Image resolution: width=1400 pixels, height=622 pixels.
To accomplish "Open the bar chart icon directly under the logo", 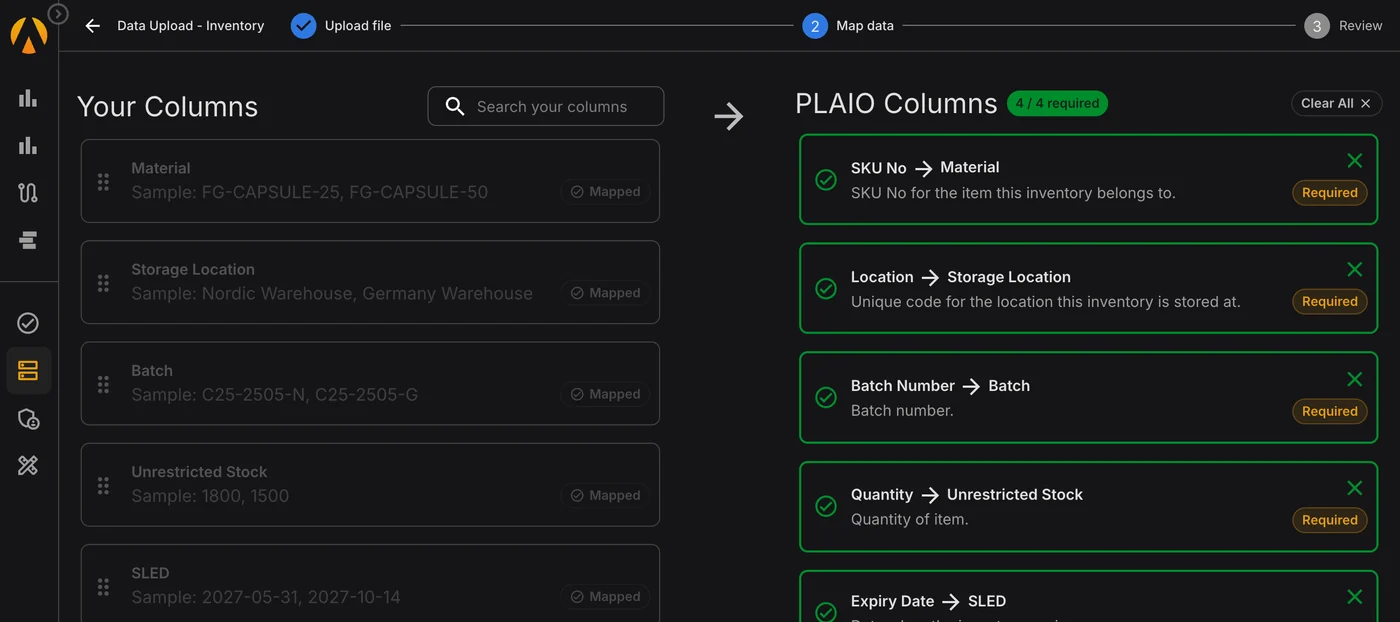I will pyautogui.click(x=28, y=98).
